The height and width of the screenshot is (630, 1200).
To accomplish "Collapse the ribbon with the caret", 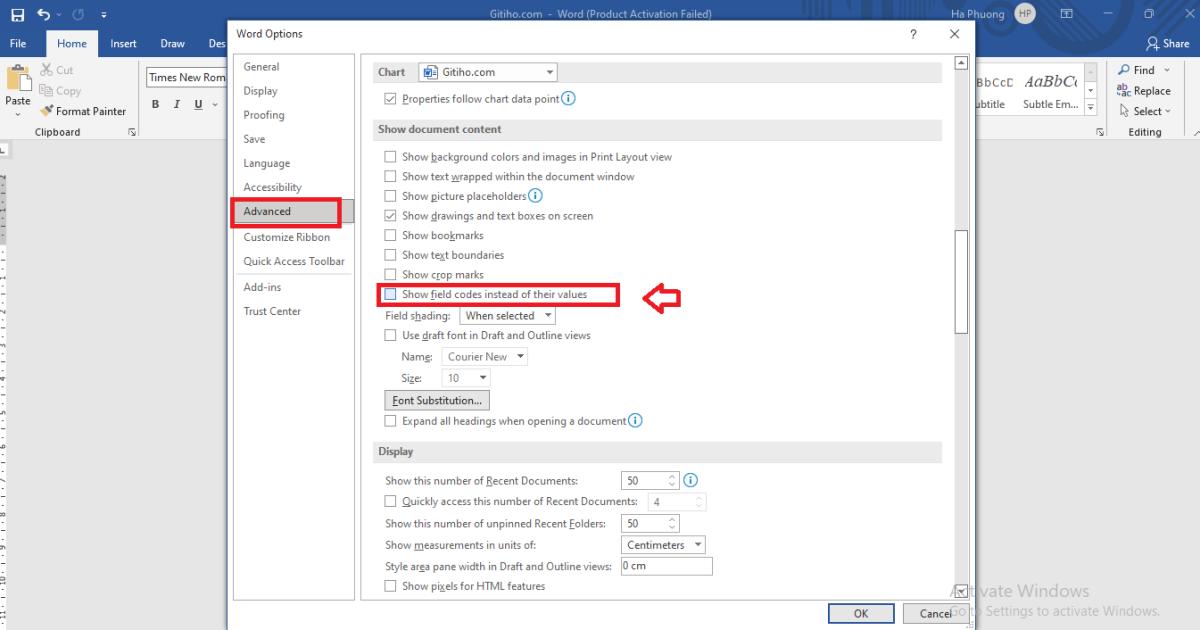I will coord(1195,132).
